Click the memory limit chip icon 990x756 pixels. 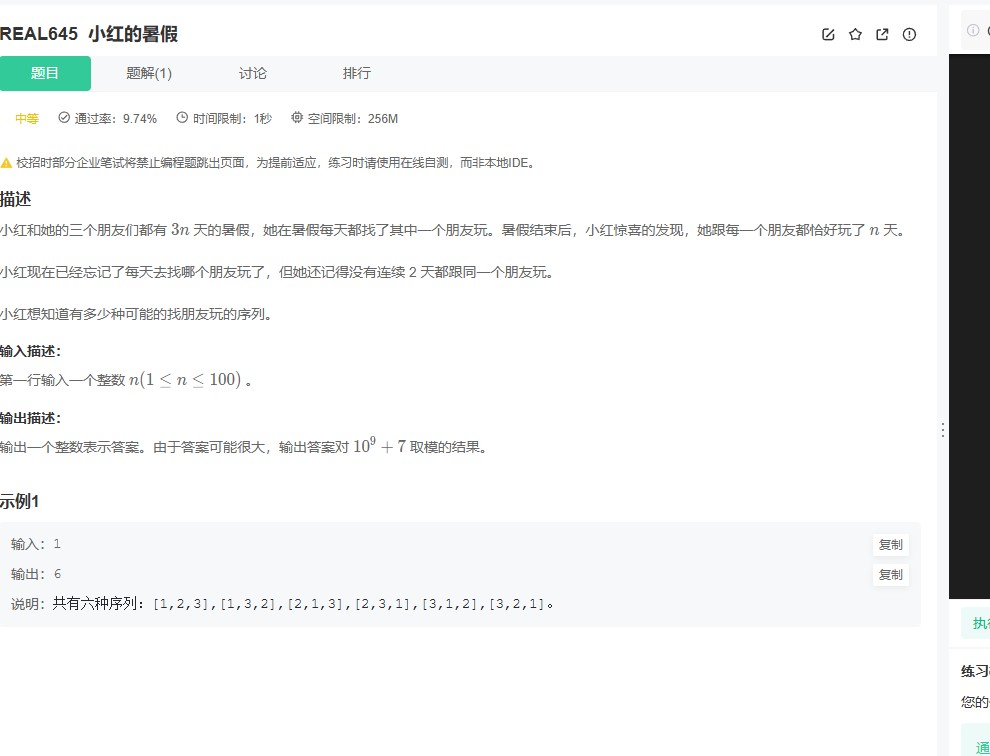(296, 118)
